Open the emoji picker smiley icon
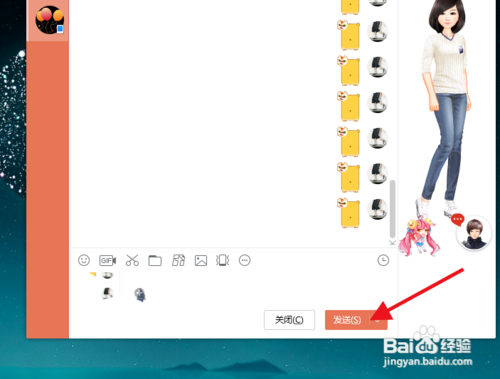Viewport: 500px width, 379px height. 84,260
